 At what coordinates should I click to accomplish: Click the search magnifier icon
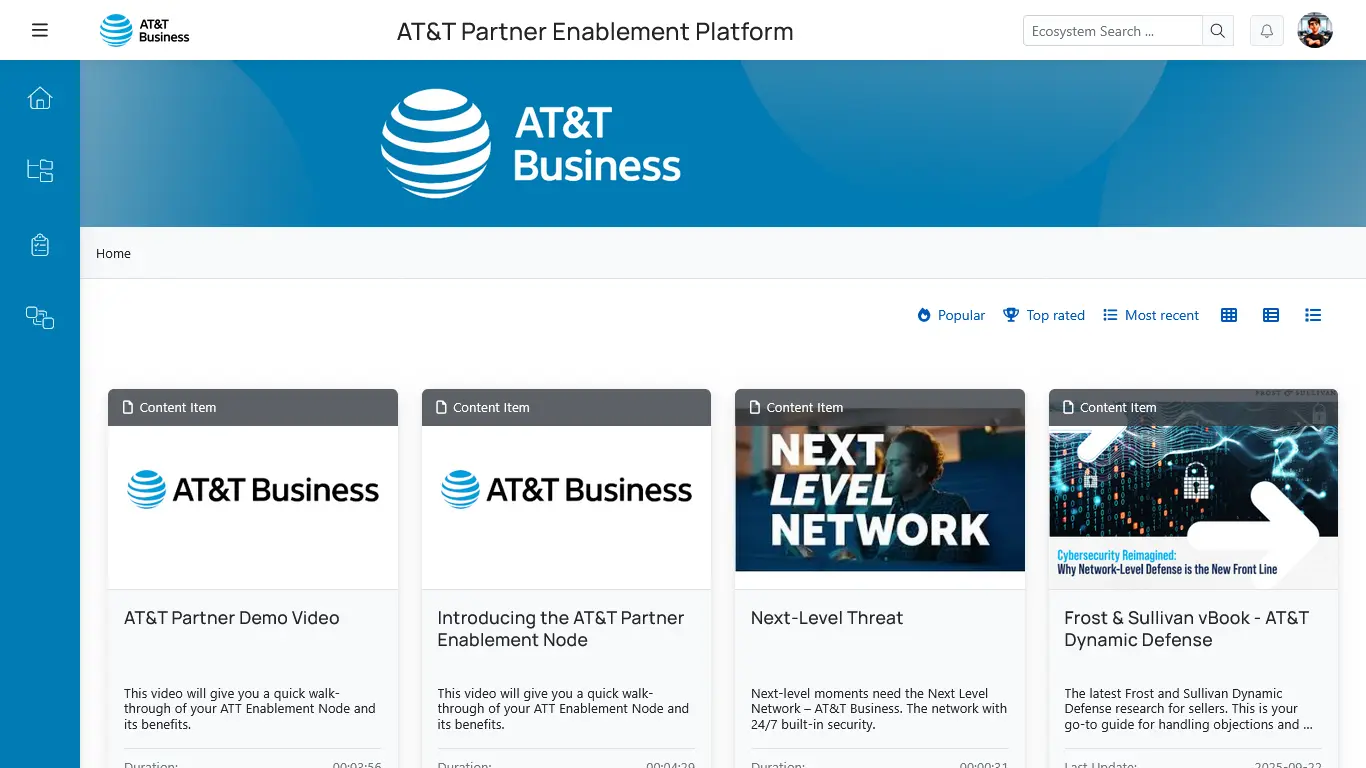pyautogui.click(x=1217, y=30)
